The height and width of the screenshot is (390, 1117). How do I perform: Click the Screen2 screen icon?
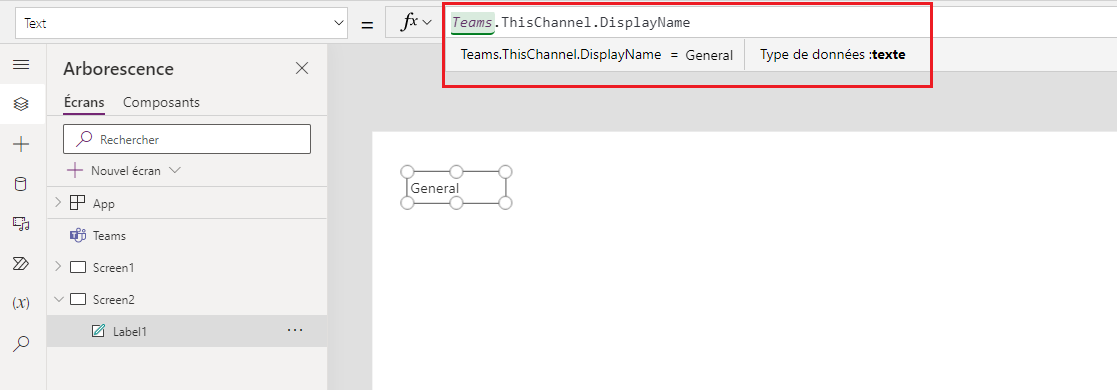78,300
